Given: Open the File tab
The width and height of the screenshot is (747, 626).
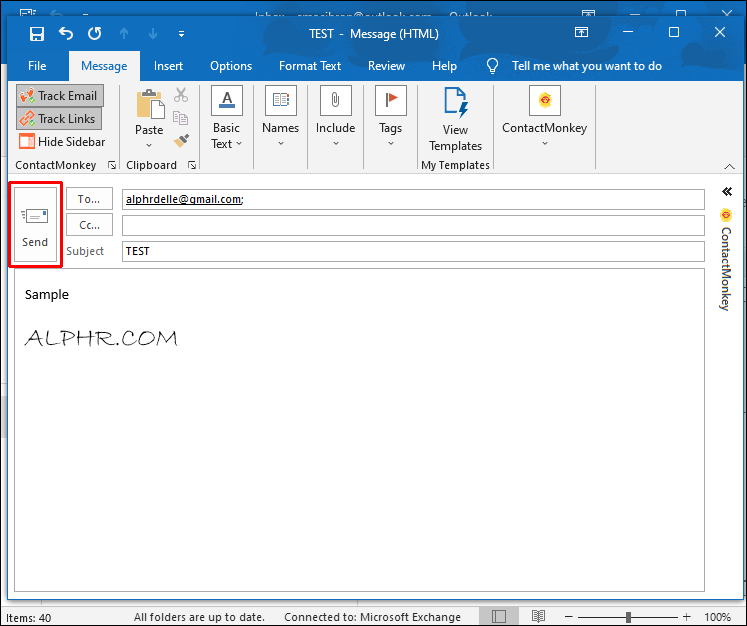Looking at the screenshot, I should 37,66.
